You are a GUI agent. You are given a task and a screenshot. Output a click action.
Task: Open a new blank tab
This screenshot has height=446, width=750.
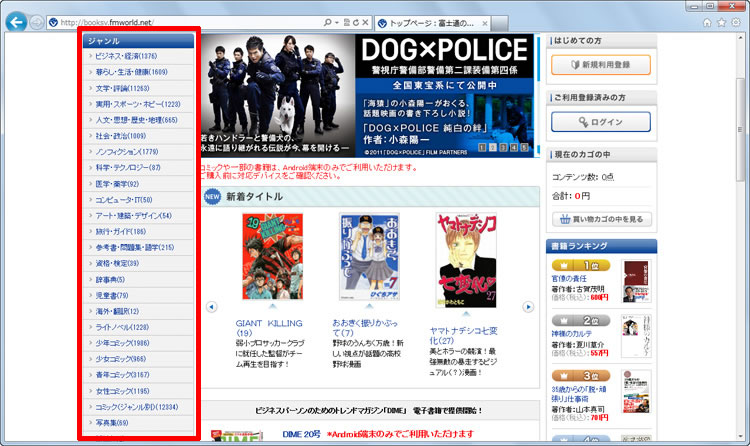coord(499,23)
